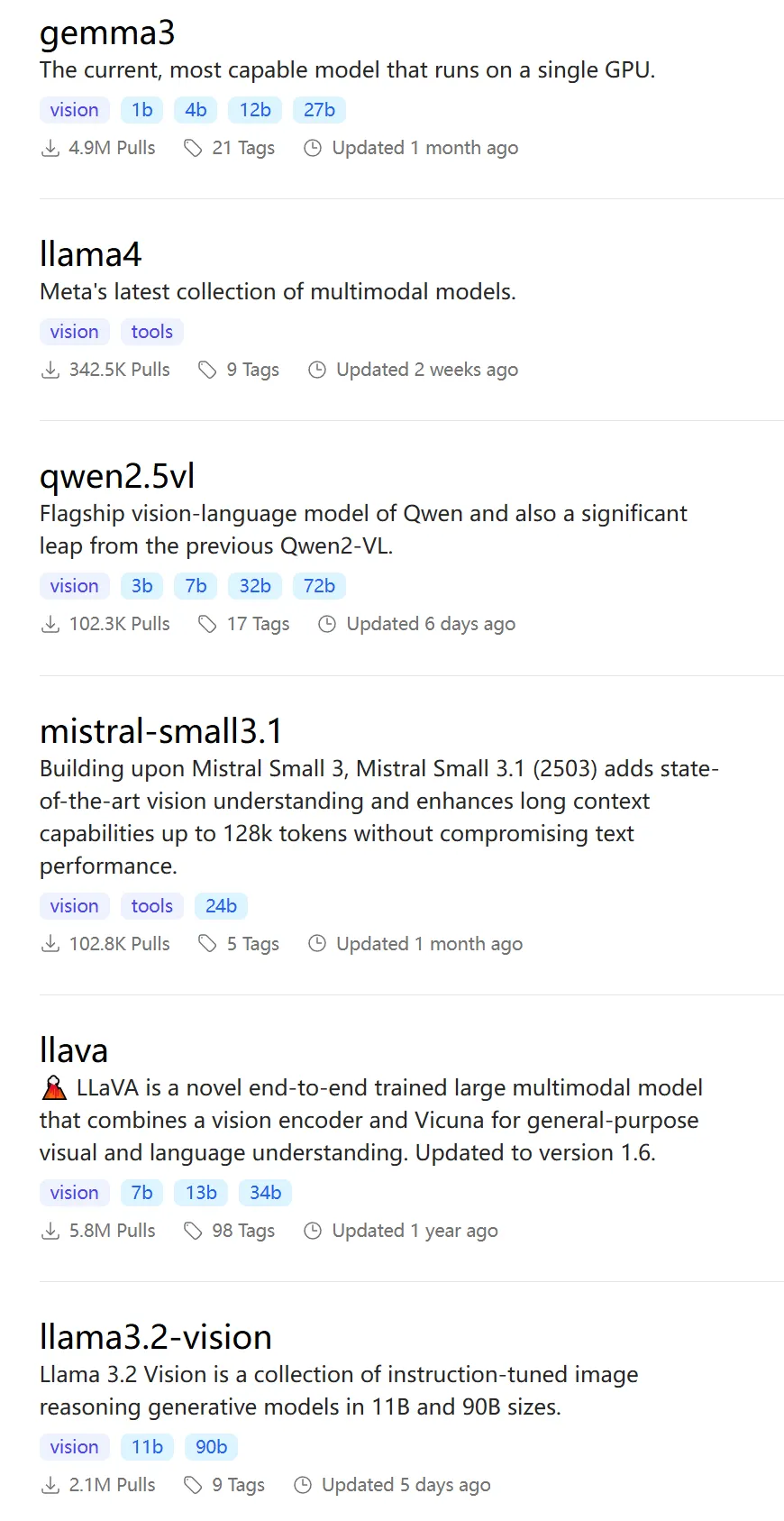Select the 72b size badge for qwen2.5vl
Screen dimensions: 784x1521
(318, 585)
